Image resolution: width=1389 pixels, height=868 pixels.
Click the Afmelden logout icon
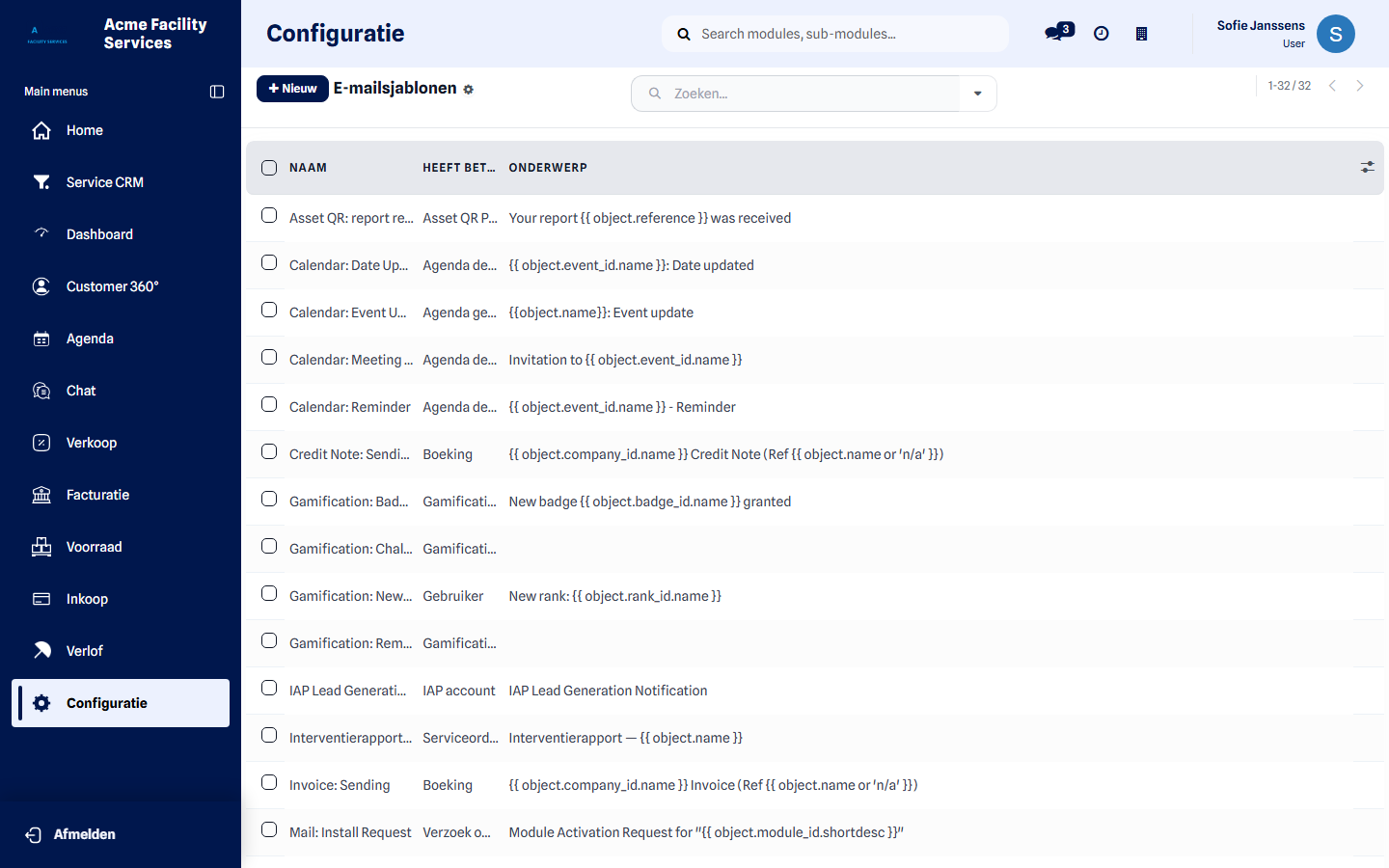34,835
